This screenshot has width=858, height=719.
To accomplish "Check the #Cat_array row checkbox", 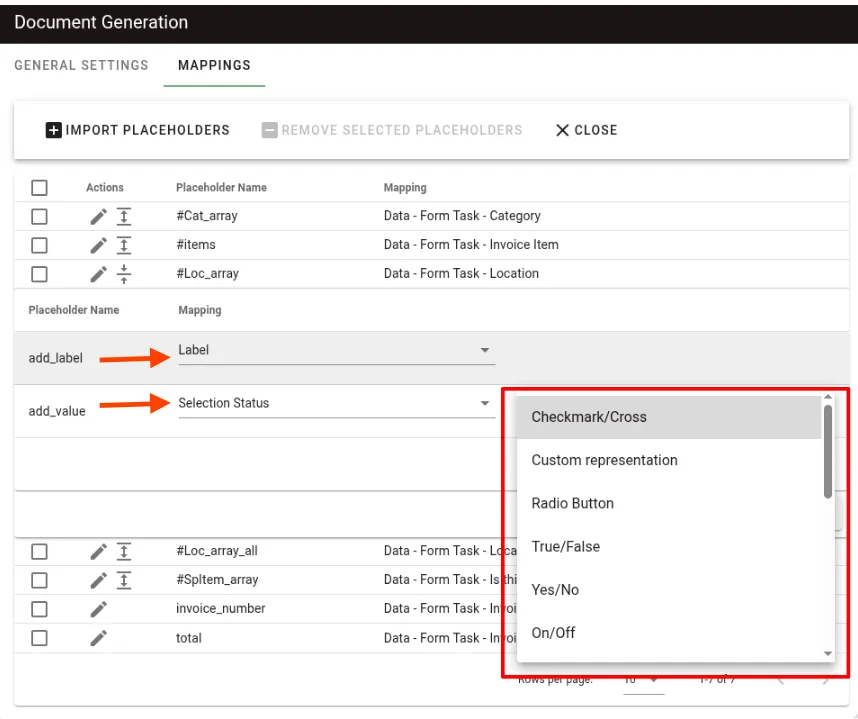I will click(x=39, y=215).
